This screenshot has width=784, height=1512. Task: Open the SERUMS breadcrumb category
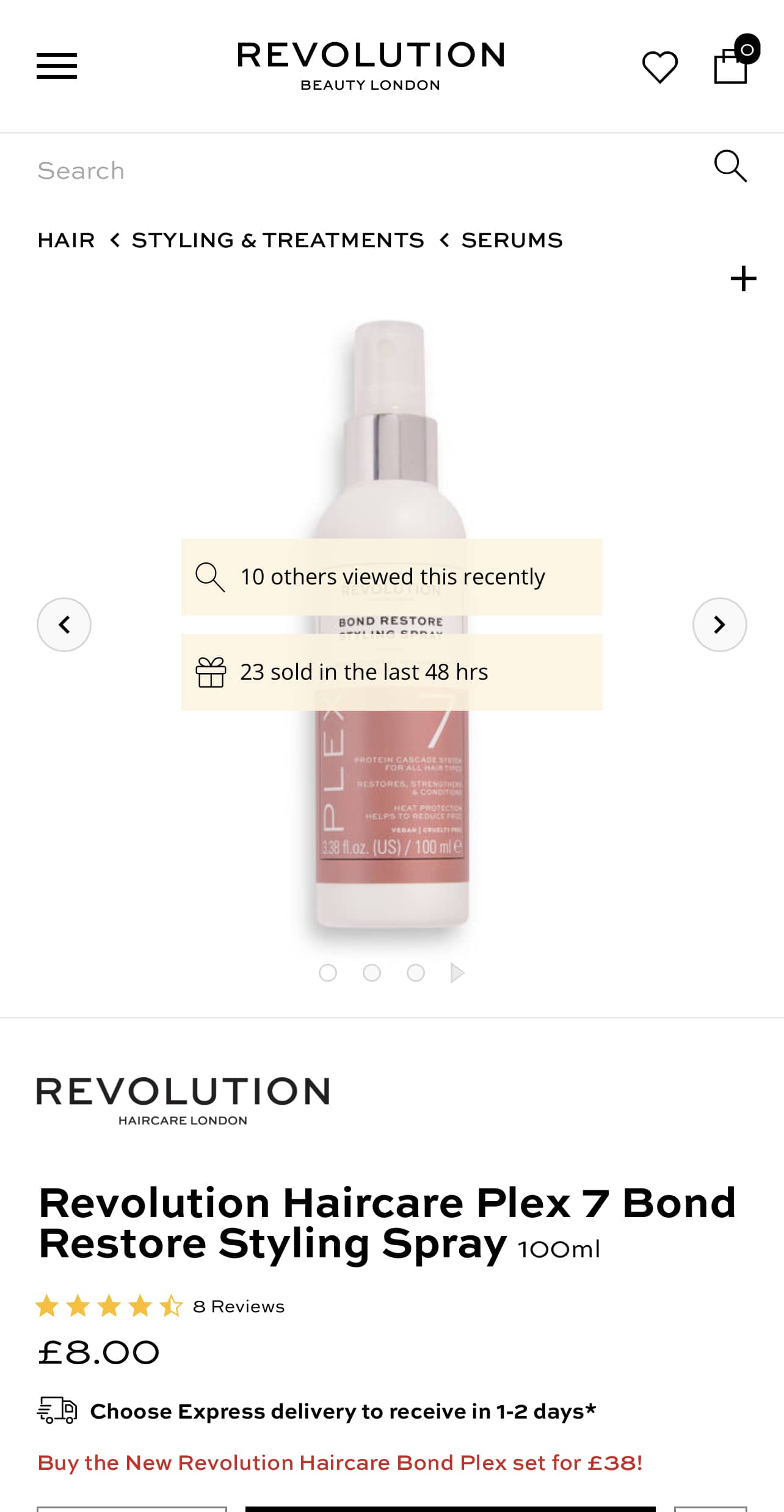[x=512, y=241]
